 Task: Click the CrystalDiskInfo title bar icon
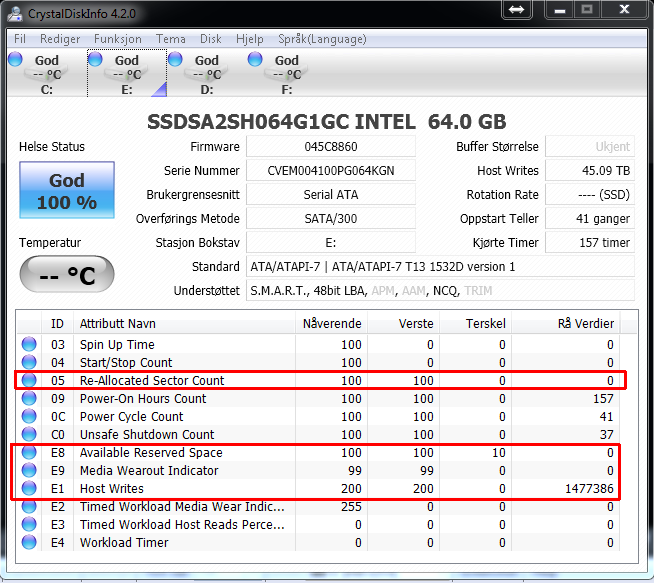click(15, 13)
